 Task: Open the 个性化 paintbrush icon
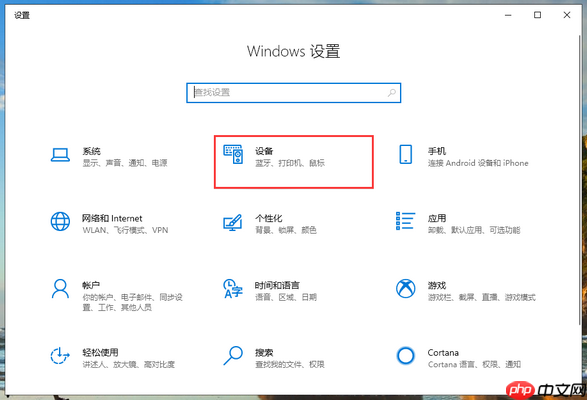tap(233, 222)
